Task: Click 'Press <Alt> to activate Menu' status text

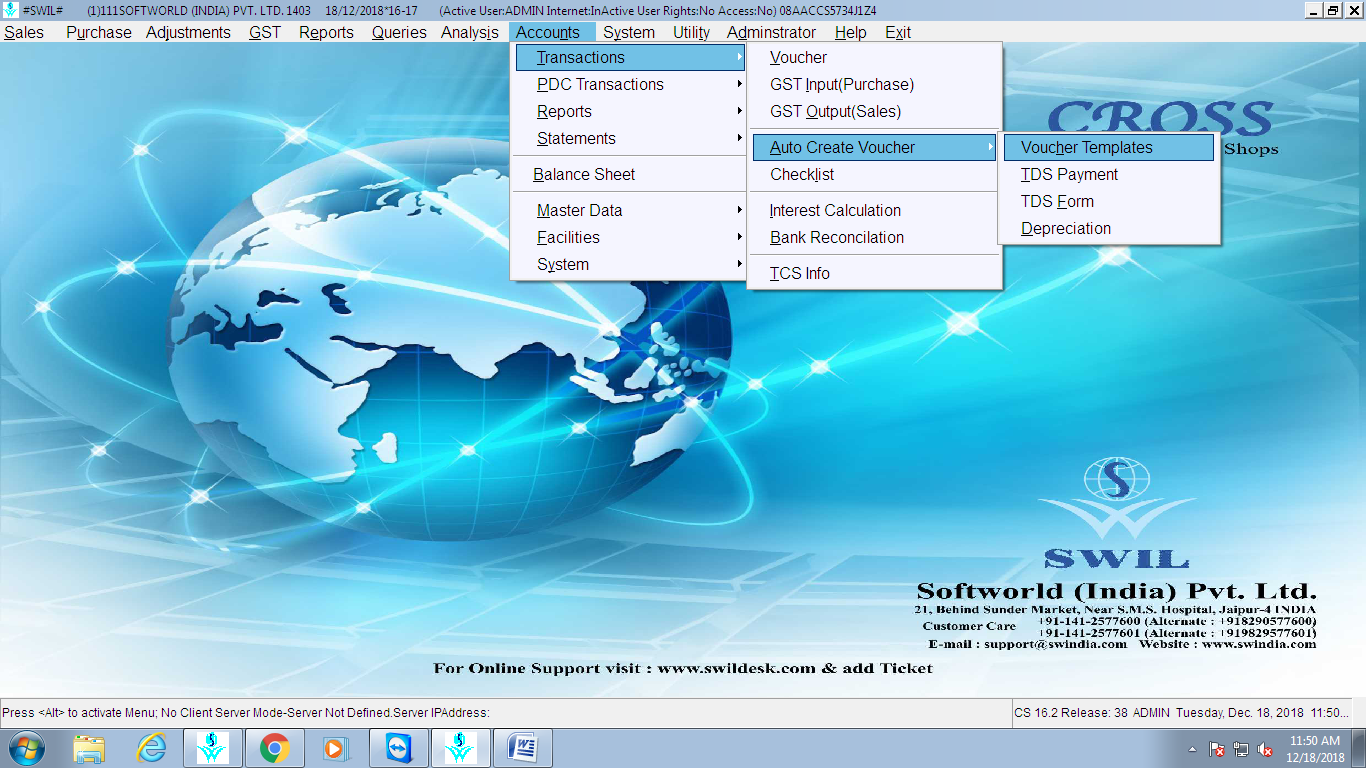Action: point(246,713)
